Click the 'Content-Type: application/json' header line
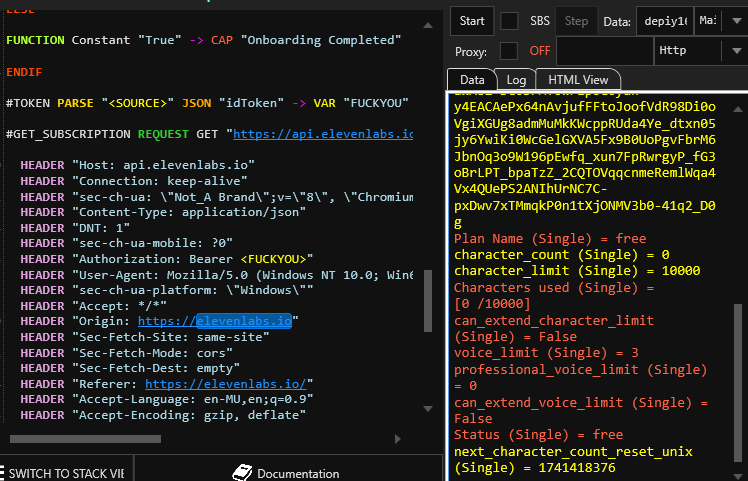Viewport: 748px width, 481px height. coord(163,212)
